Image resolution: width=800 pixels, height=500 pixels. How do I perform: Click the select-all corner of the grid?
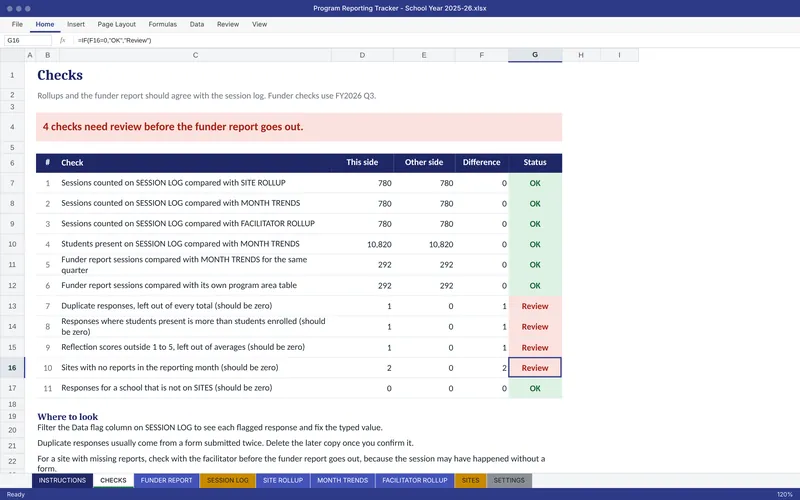pyautogui.click(x=12, y=55)
